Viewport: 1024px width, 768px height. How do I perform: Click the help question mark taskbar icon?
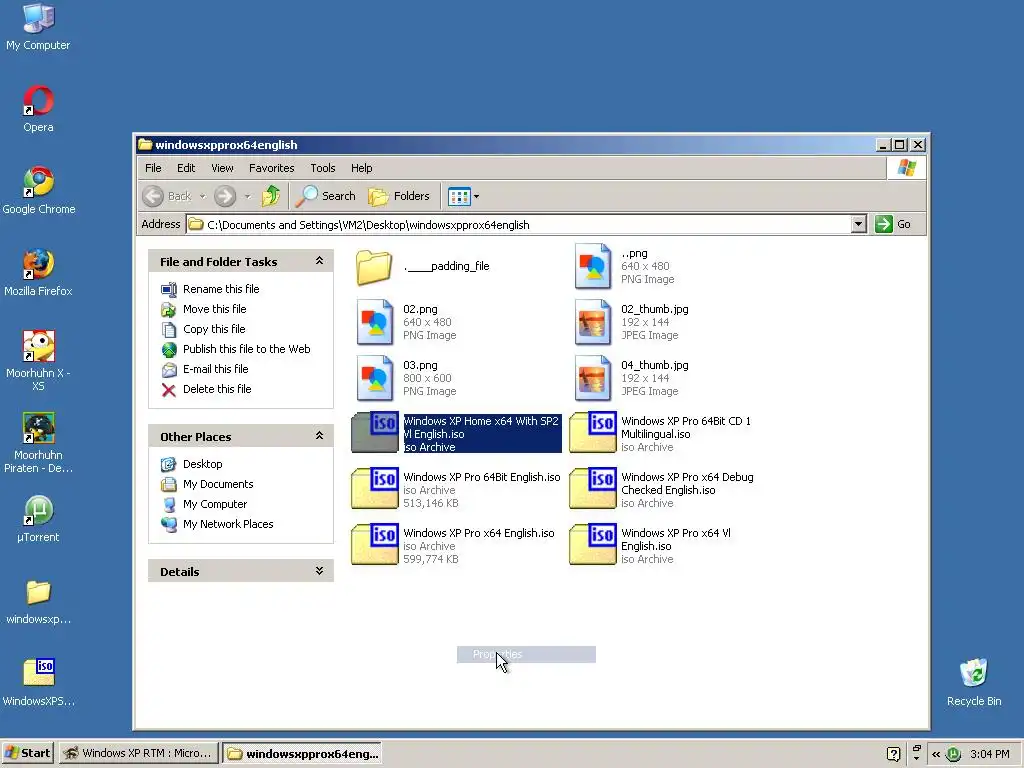point(893,754)
